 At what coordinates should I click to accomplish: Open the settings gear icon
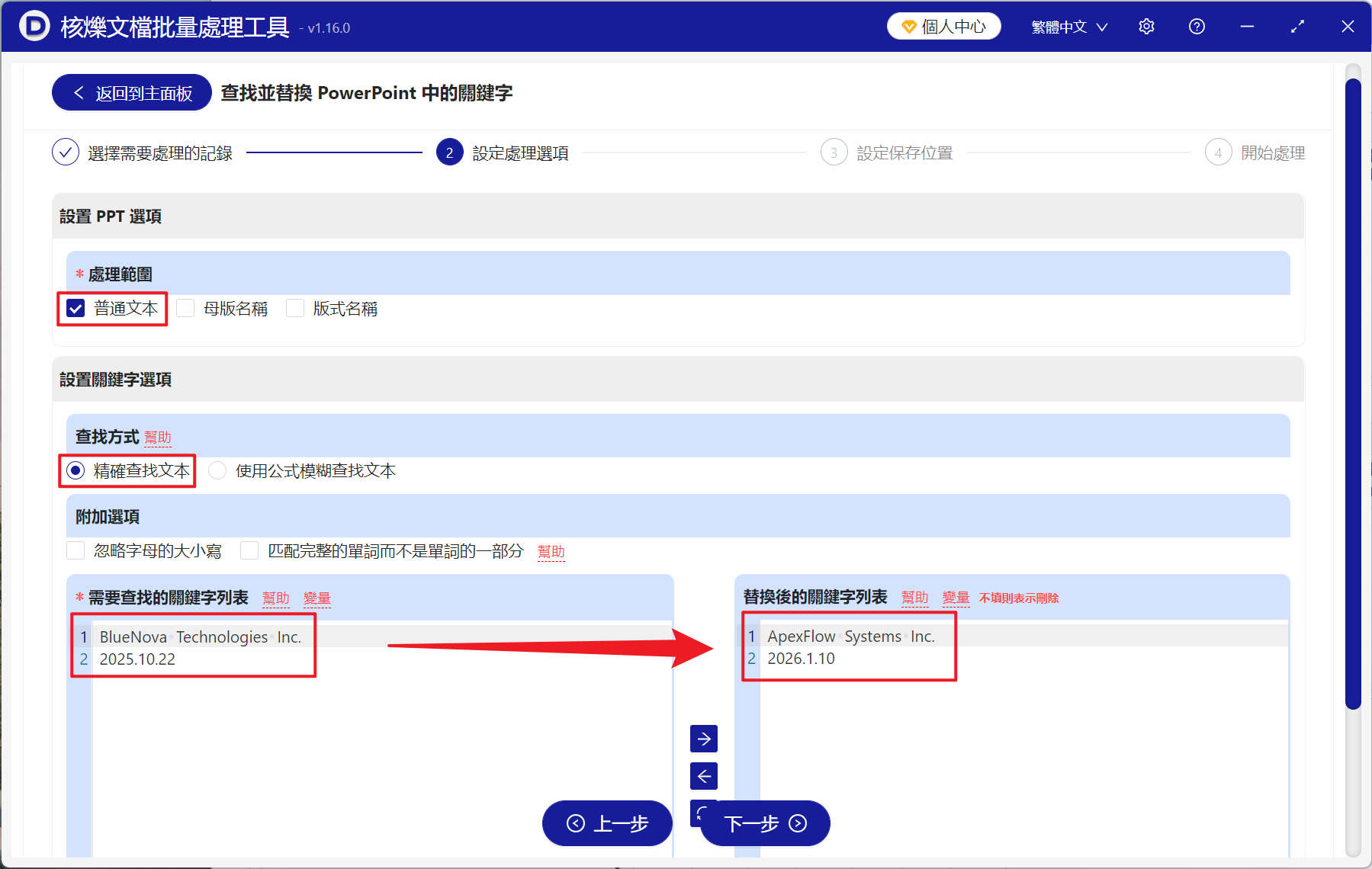(1146, 26)
